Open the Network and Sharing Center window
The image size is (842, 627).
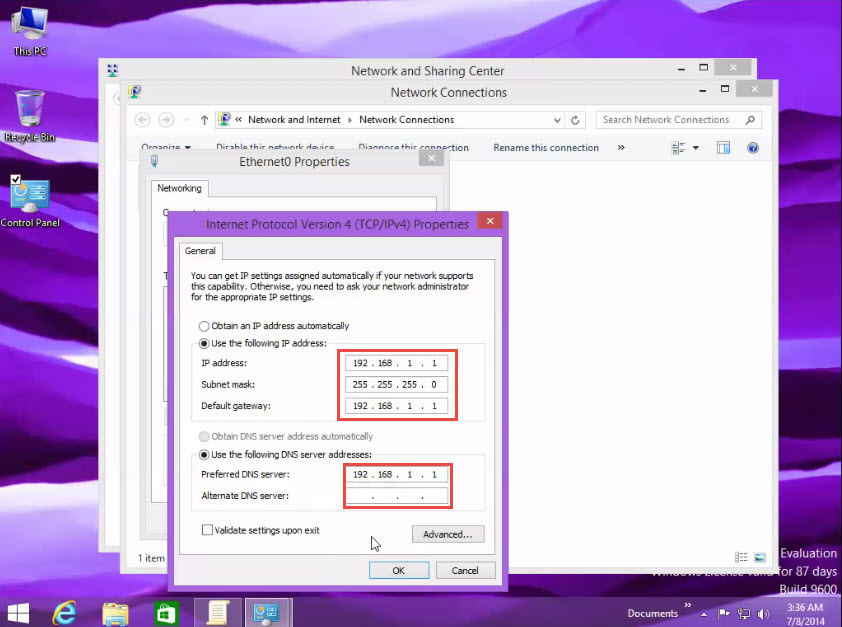coord(427,70)
